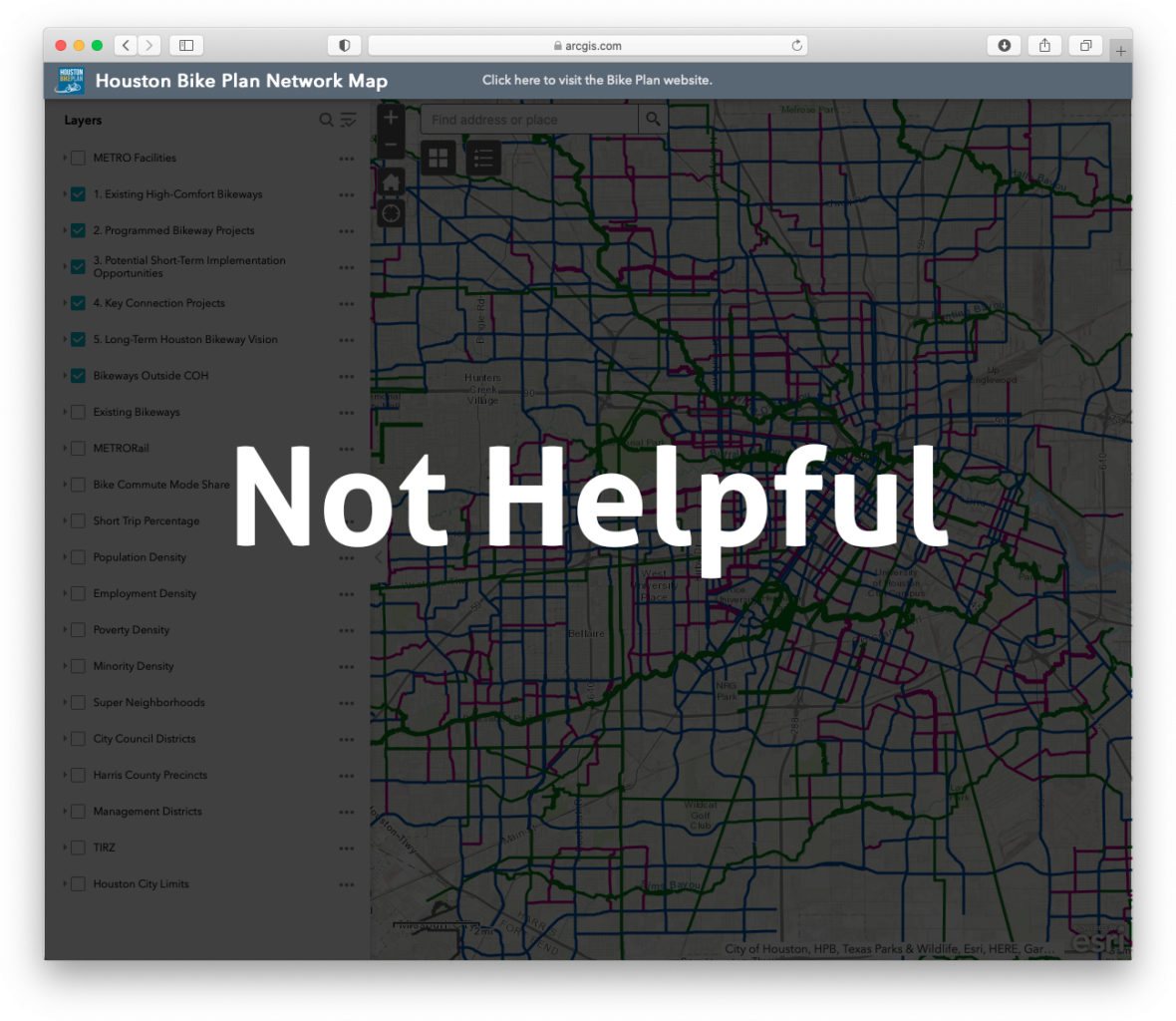Expand the City Council Districts layer

(x=65, y=739)
